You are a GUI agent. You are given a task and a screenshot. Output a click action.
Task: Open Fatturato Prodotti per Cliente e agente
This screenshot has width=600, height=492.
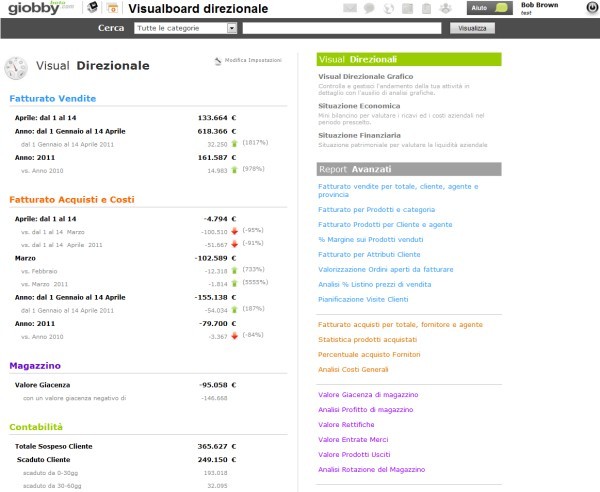[x=385, y=225]
